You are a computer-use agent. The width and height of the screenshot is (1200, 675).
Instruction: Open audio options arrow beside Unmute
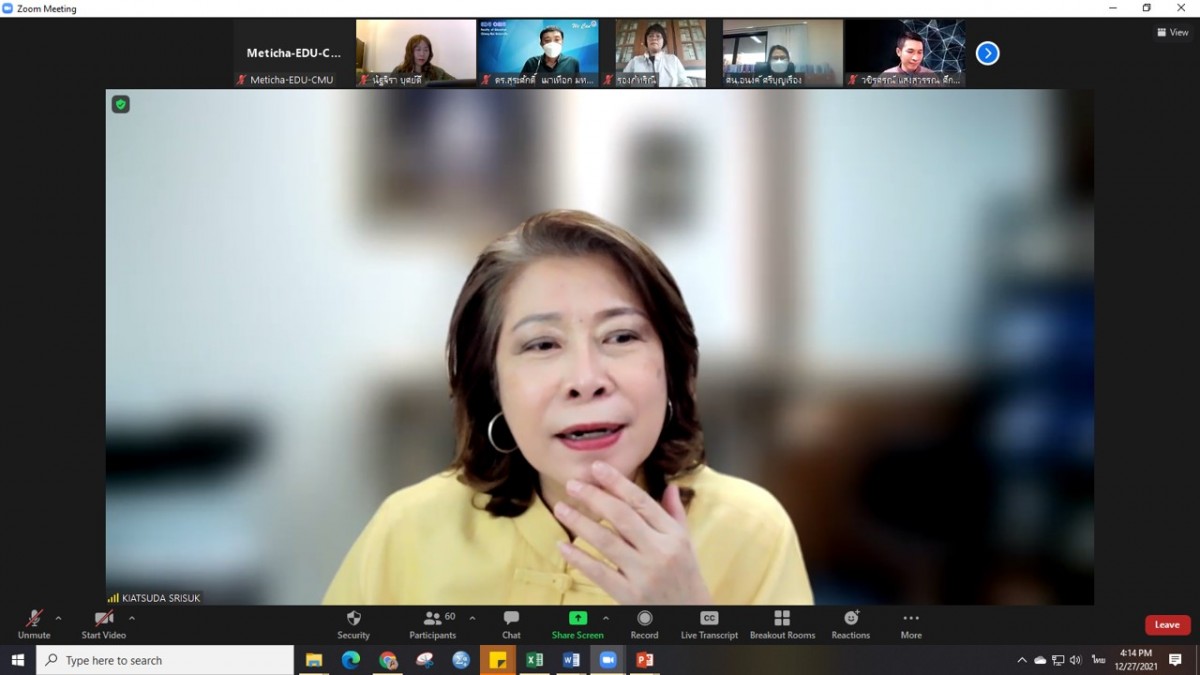(x=58, y=618)
